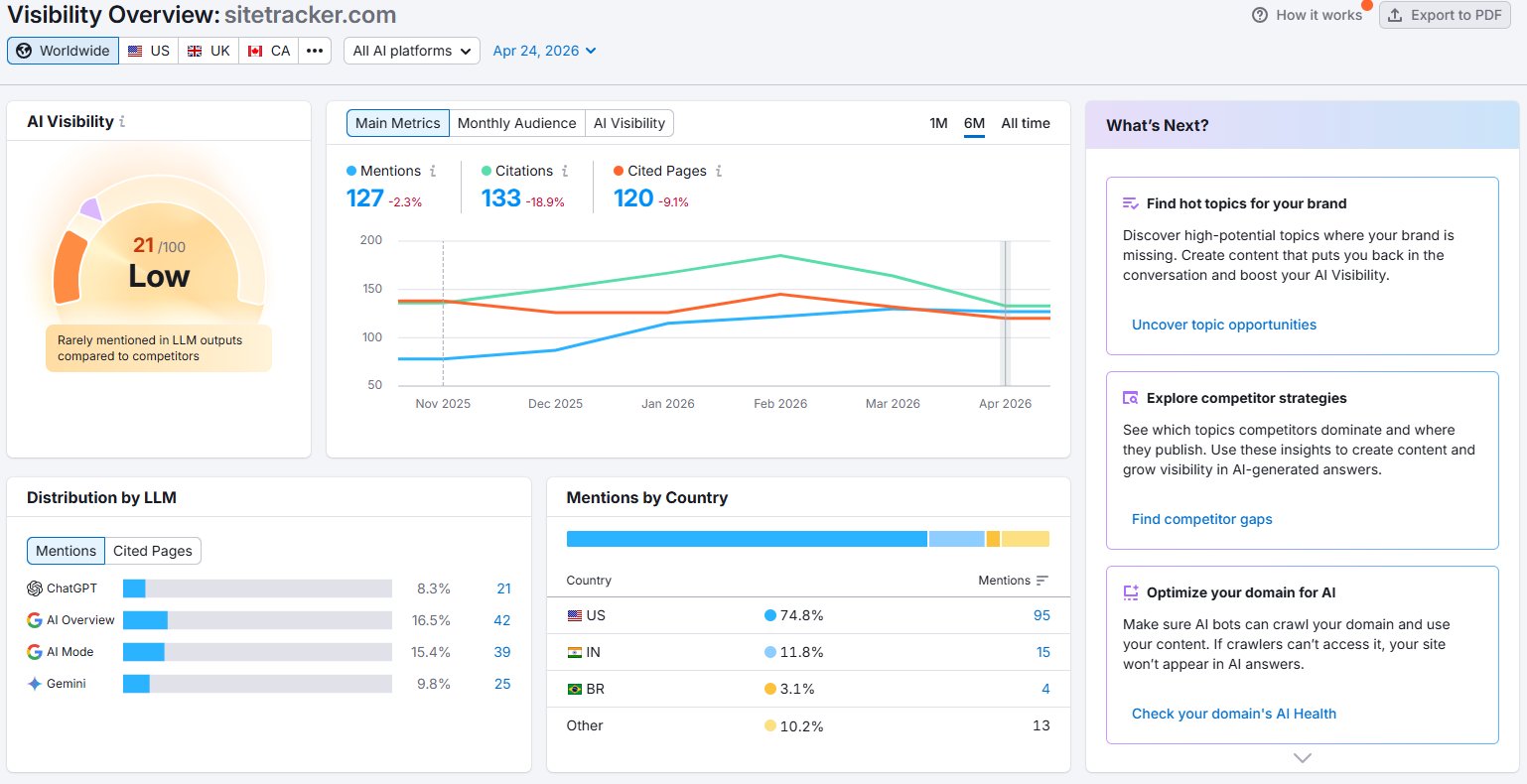Screen dimensions: 1527x784
Task: Open ChatGPT mentions count 21
Action: pos(504,588)
